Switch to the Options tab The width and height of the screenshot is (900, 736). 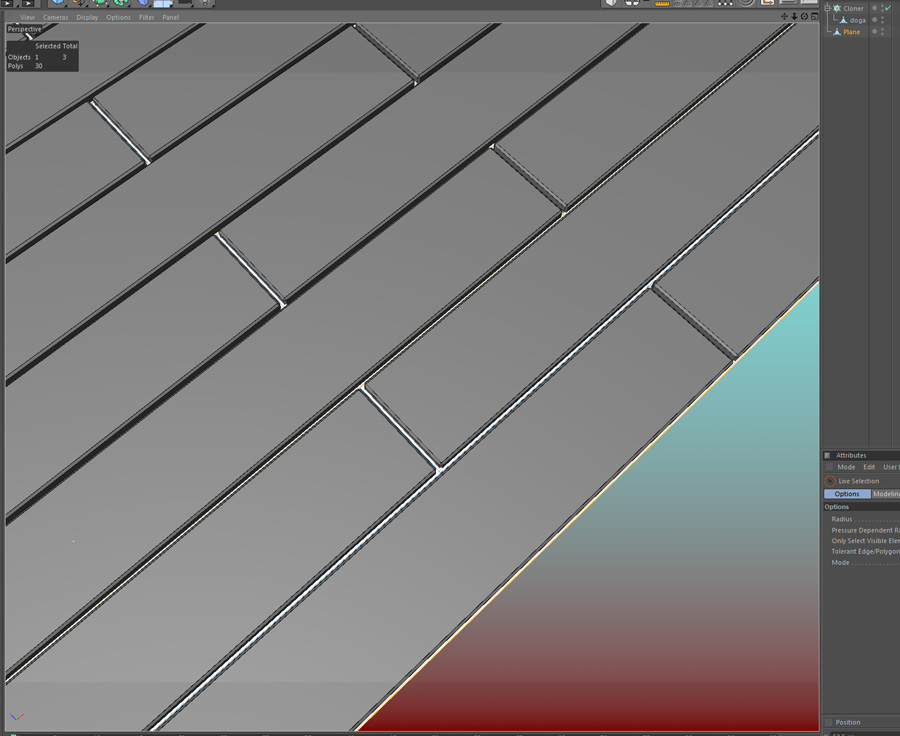click(x=847, y=494)
